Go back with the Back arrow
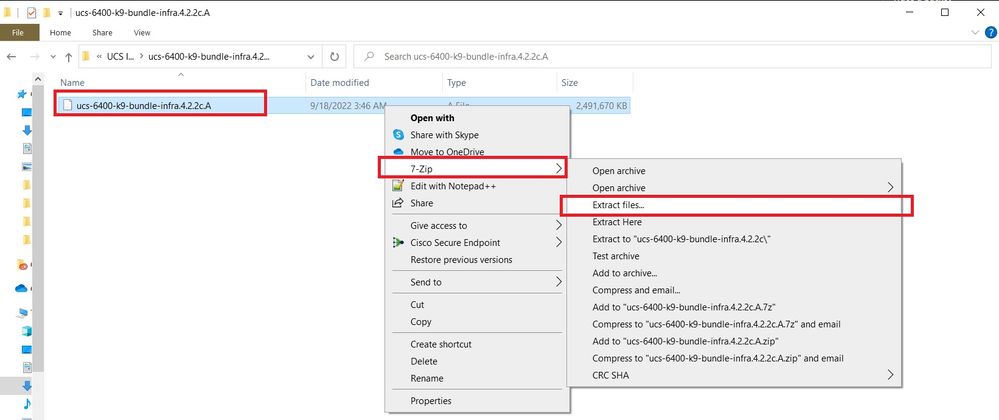This screenshot has width=999, height=420. pos(11,57)
